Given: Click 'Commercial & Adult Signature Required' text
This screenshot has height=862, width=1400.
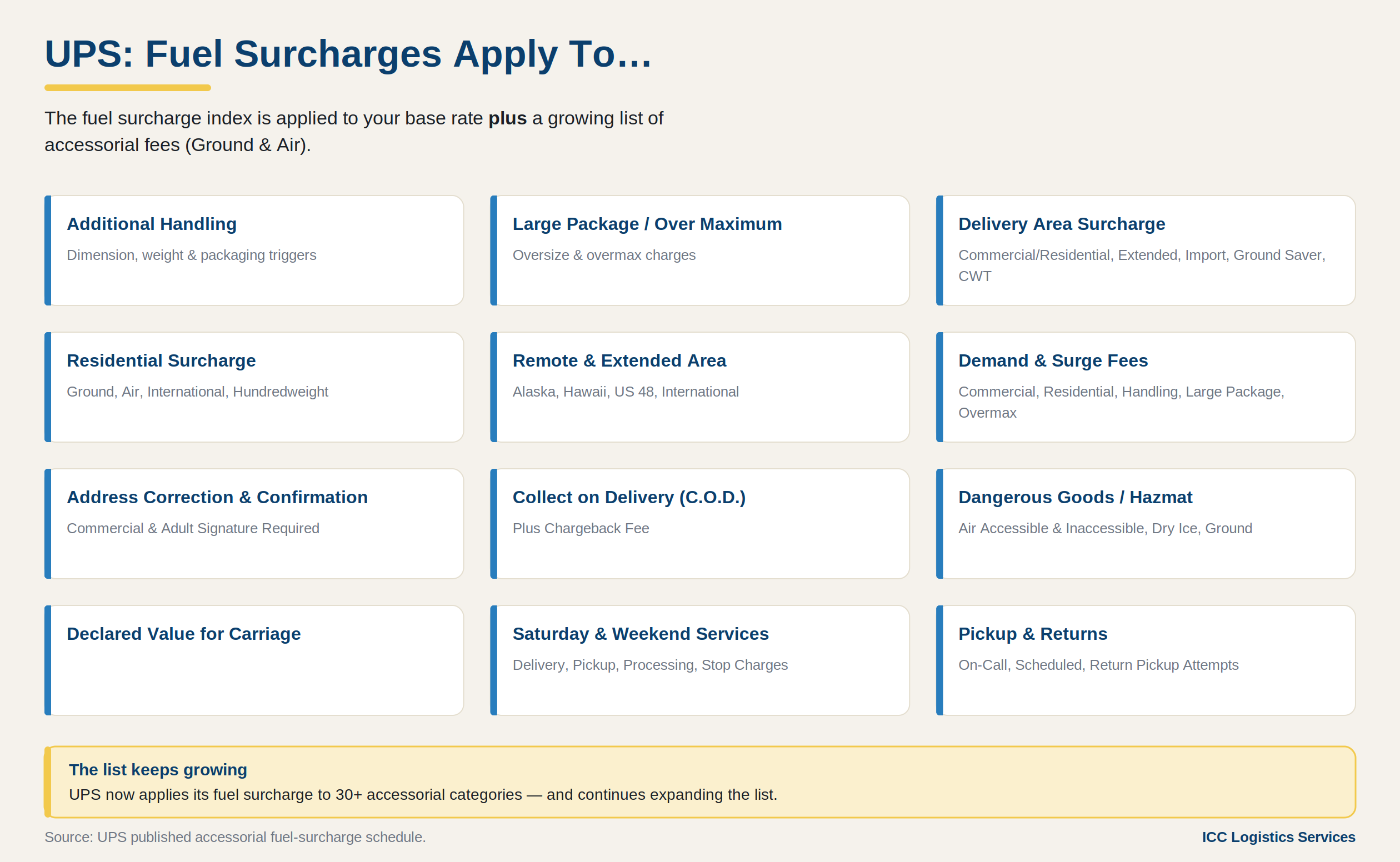Looking at the screenshot, I should click(x=193, y=529).
